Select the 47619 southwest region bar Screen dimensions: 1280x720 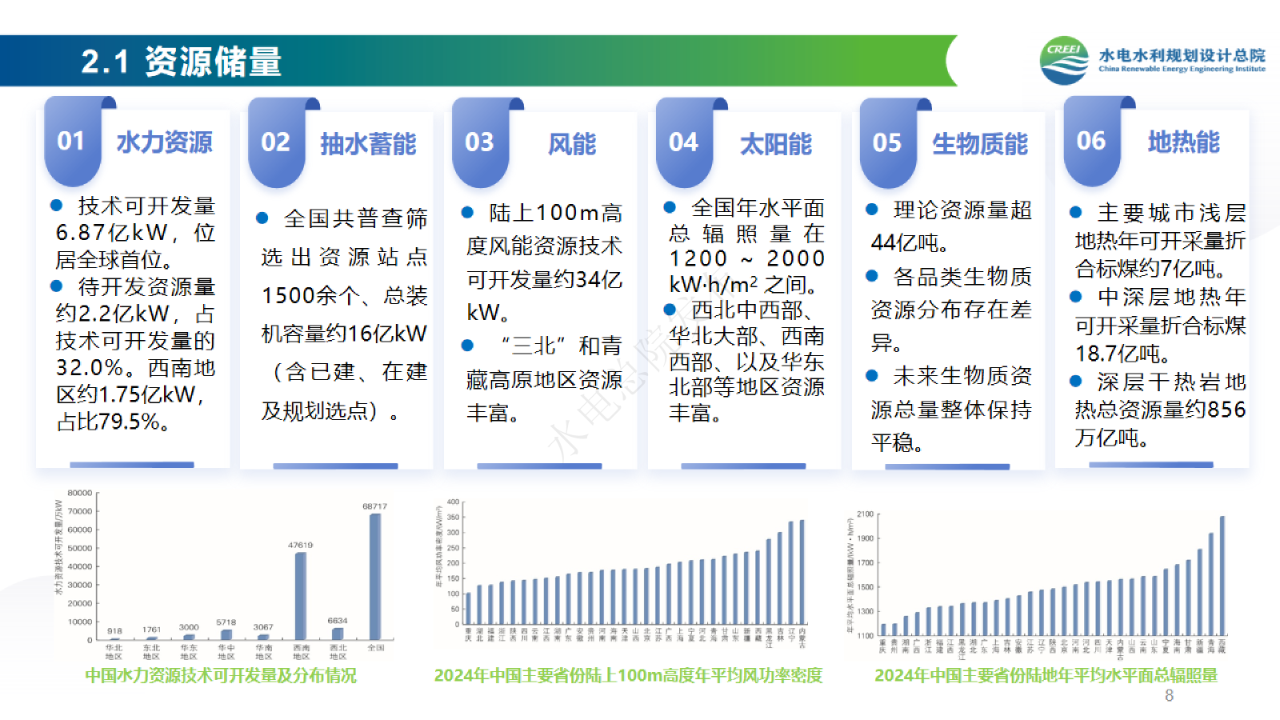[x=300, y=596]
